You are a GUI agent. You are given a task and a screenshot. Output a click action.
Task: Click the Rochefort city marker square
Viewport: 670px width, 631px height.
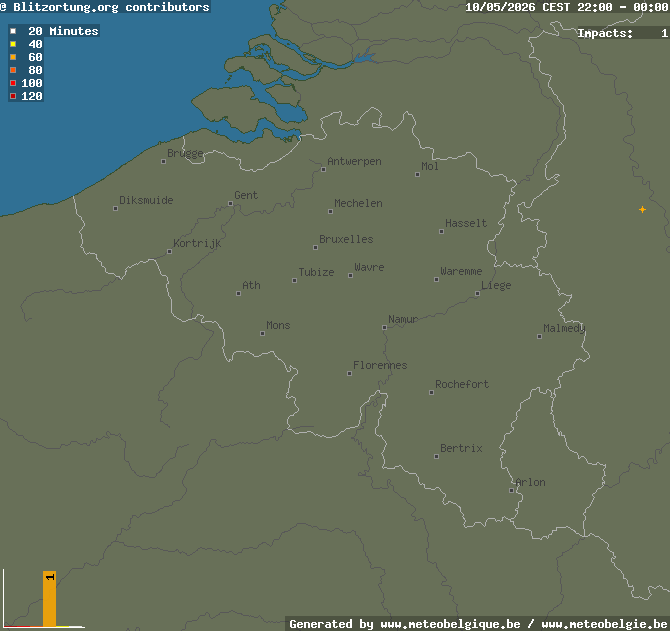[x=431, y=393]
